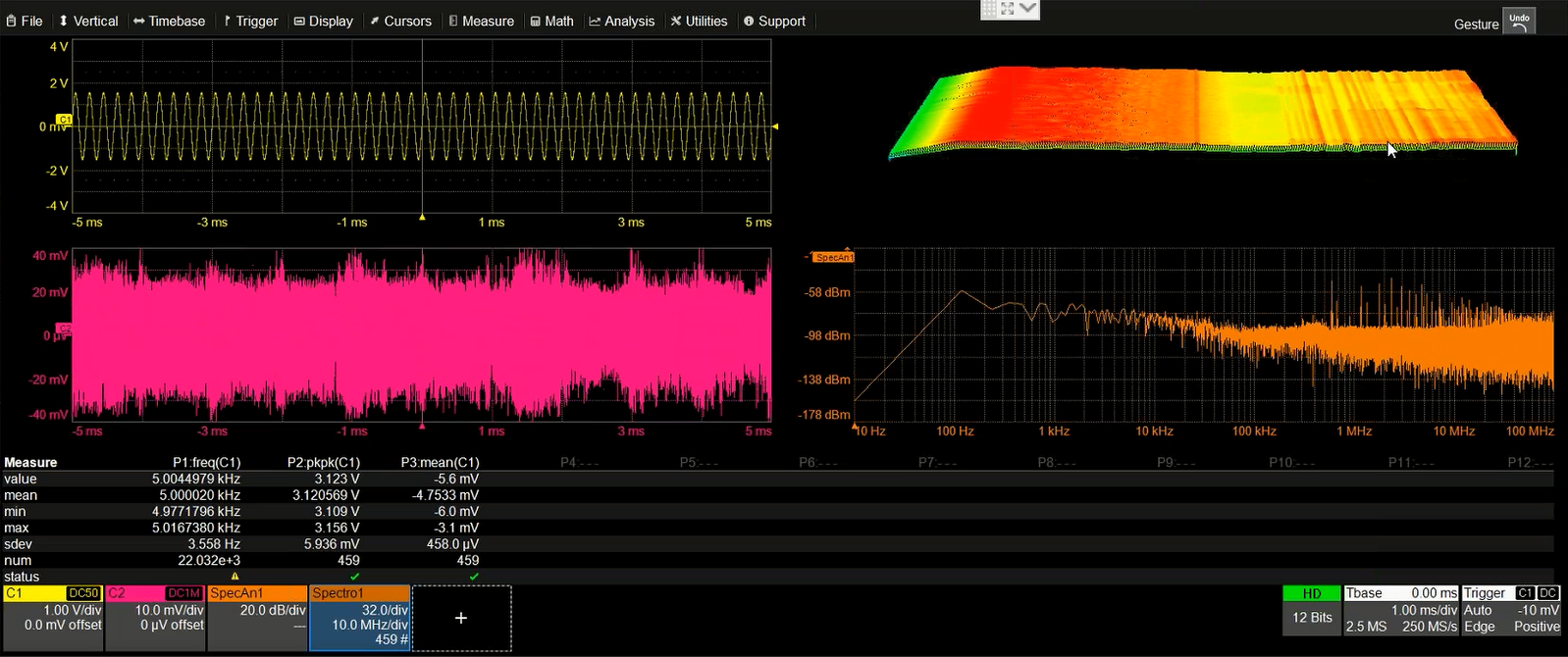Open the Utilities menu
Viewport: 1568px width, 657px height.
(699, 21)
